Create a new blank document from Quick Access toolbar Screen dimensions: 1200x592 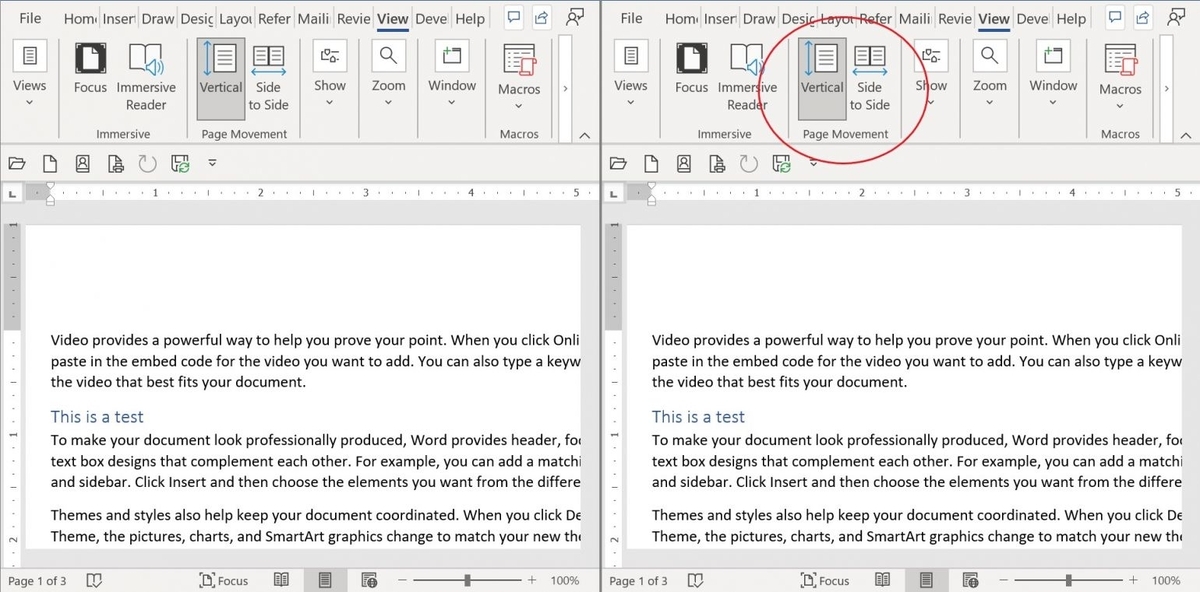coord(50,162)
